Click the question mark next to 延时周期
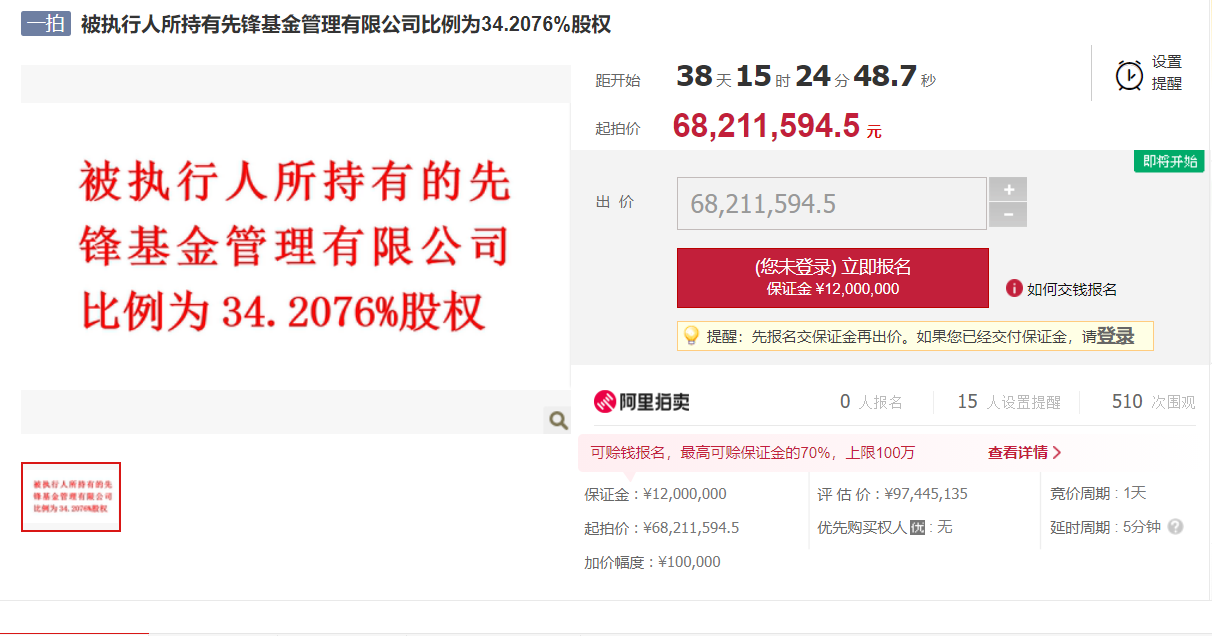Viewport: 1212px width, 636px height. pos(1176,527)
